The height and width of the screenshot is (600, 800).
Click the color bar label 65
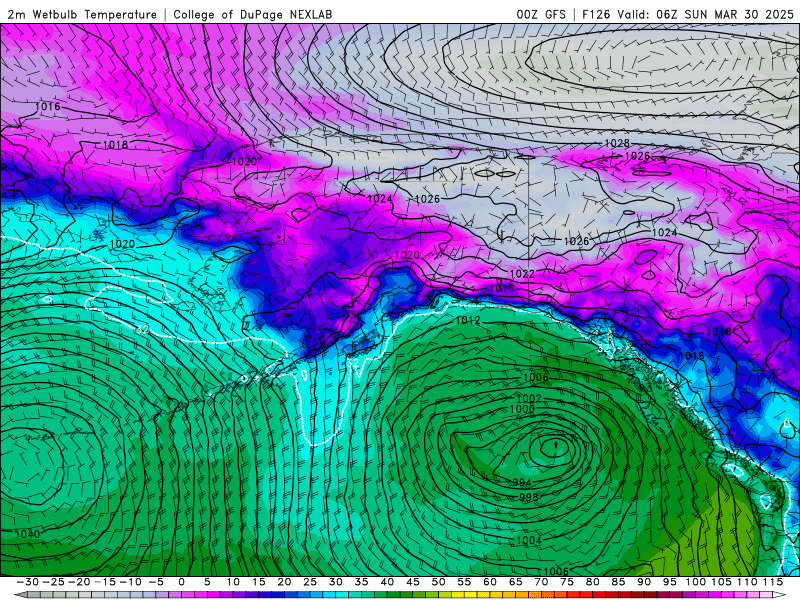click(516, 582)
